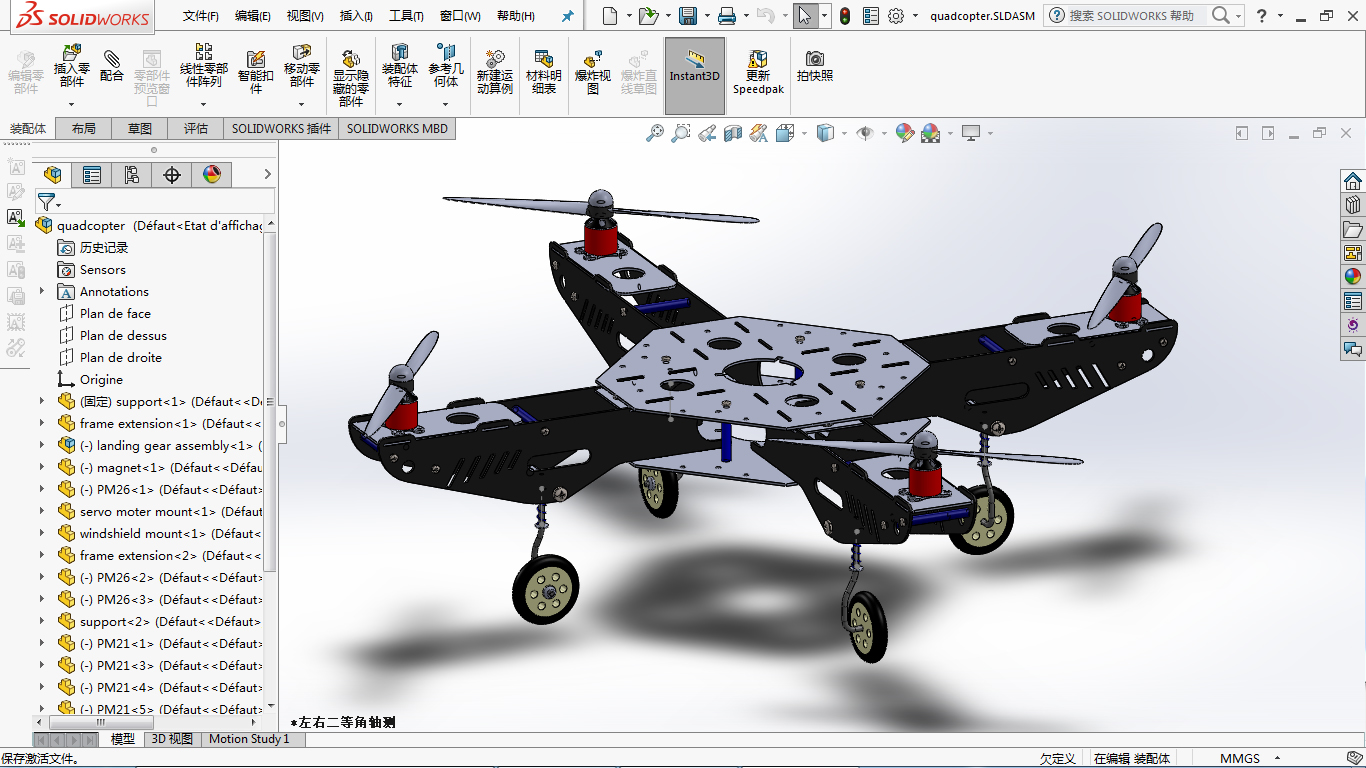Open the PropertyManager tab icon
1366x768 pixels.
pos(92,175)
